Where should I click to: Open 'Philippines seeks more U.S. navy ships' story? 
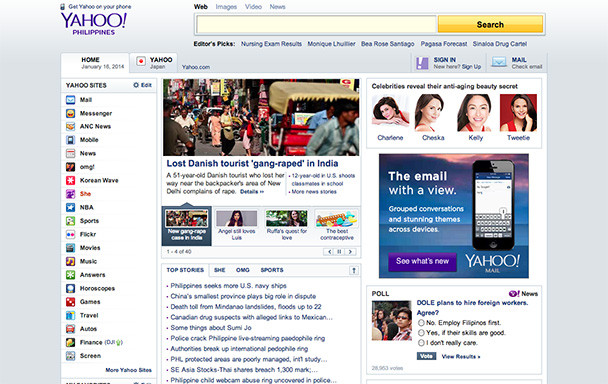point(228,286)
